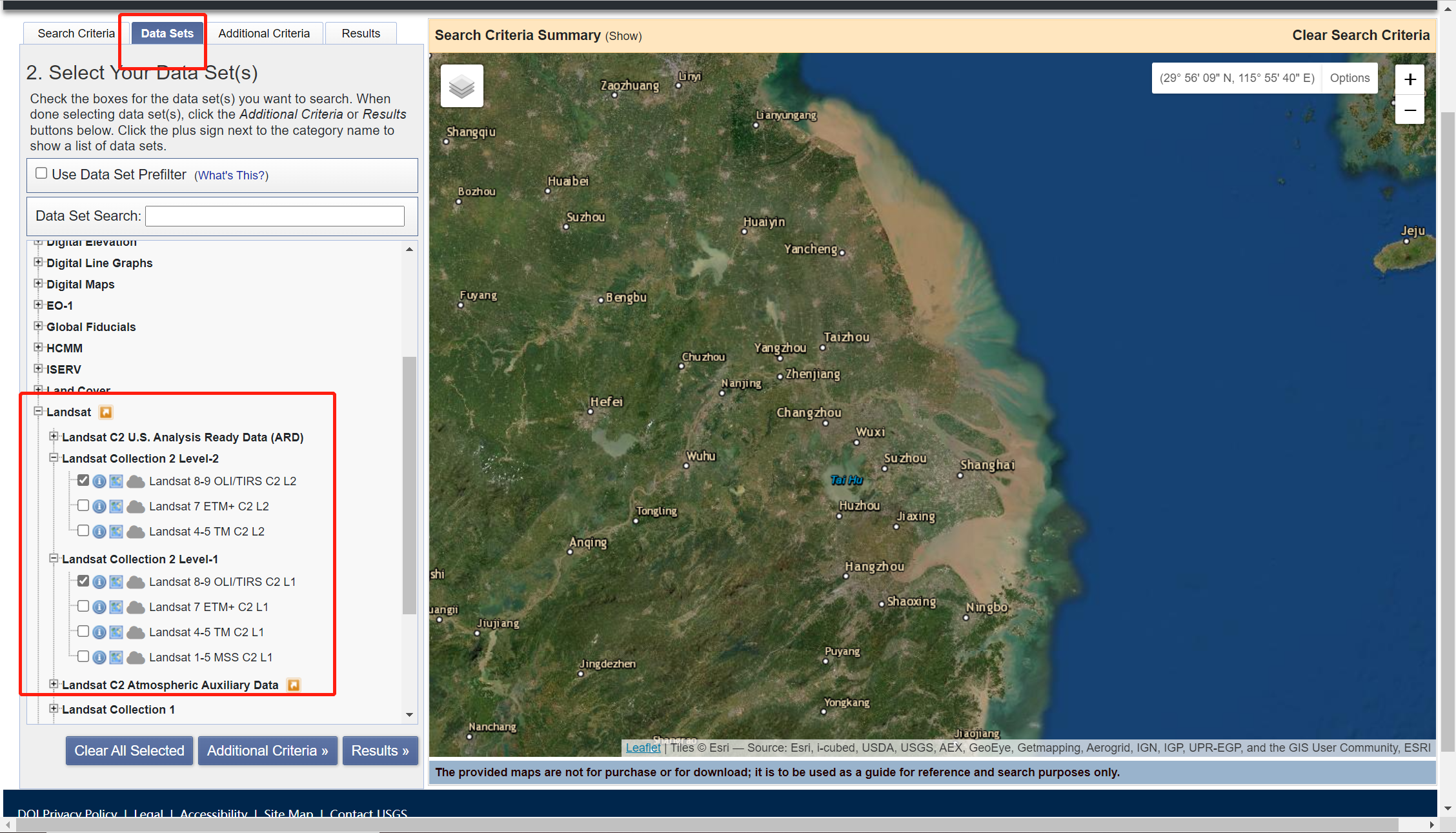Viewport: 1456px width, 833px height.
Task: Click the Clear Search Criteria link
Action: (x=1360, y=35)
